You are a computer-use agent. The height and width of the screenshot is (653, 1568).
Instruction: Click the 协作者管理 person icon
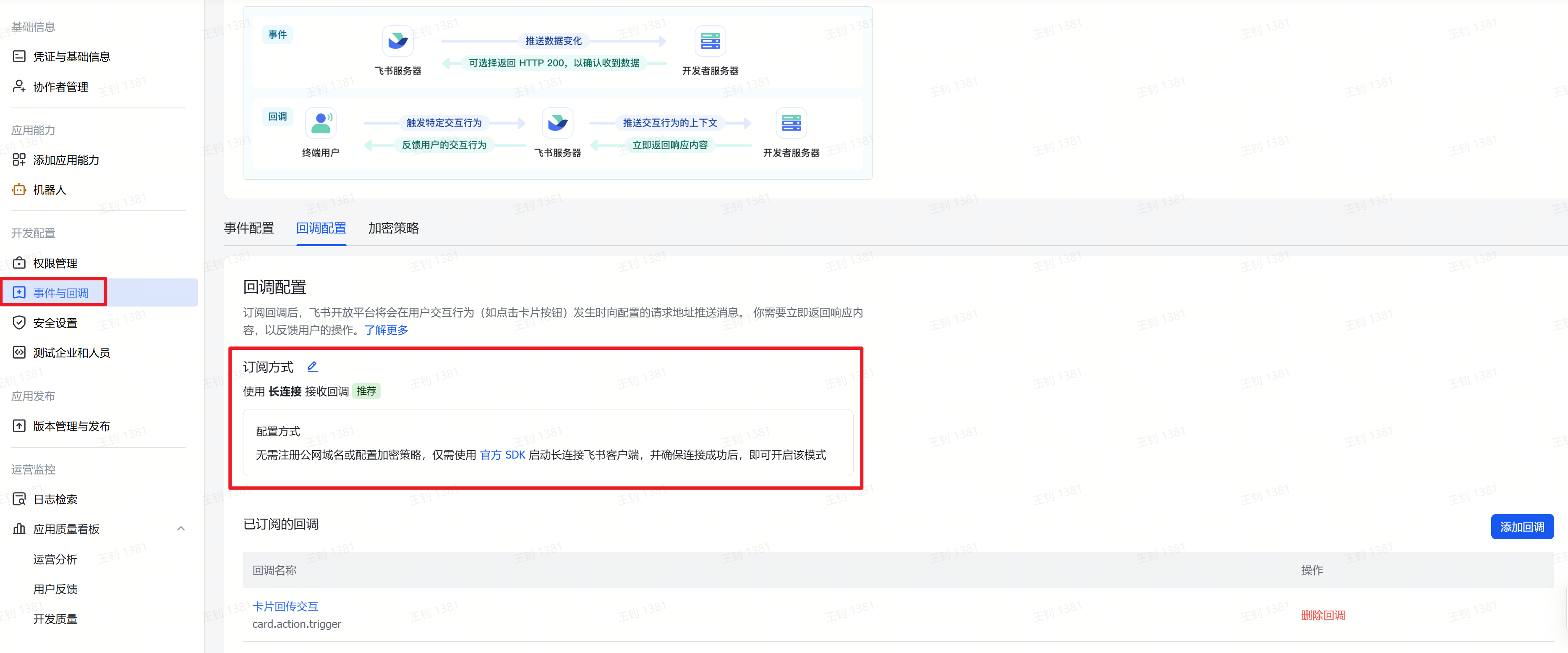click(x=19, y=87)
